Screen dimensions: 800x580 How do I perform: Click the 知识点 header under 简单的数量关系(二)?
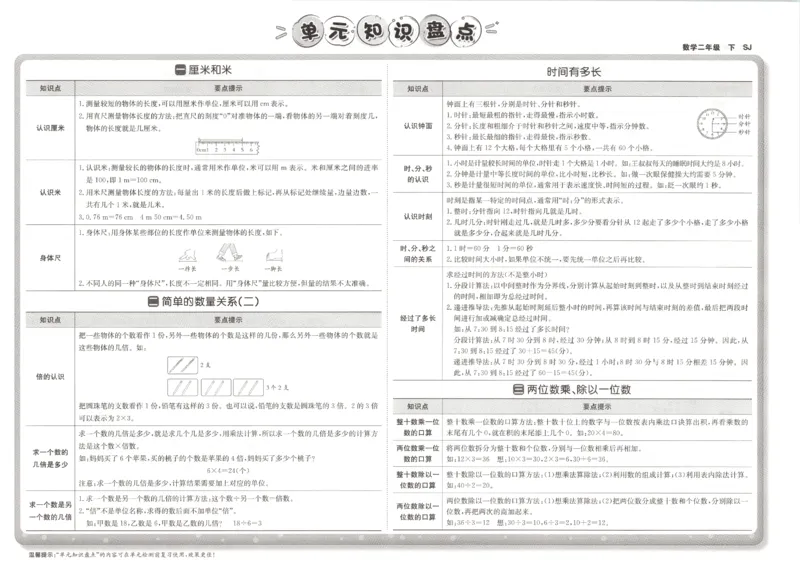point(51,320)
